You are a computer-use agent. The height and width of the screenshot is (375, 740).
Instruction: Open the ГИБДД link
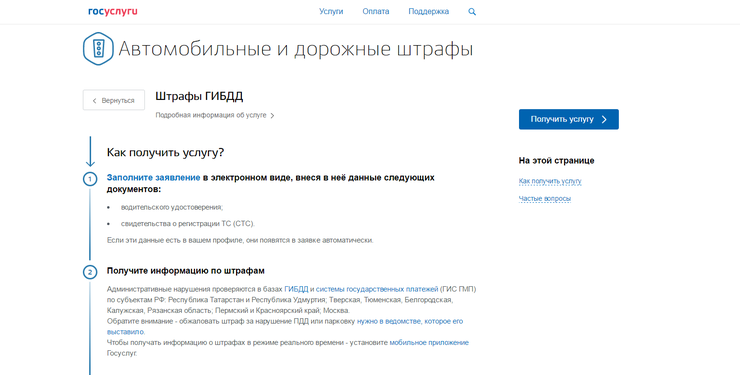tap(296, 289)
